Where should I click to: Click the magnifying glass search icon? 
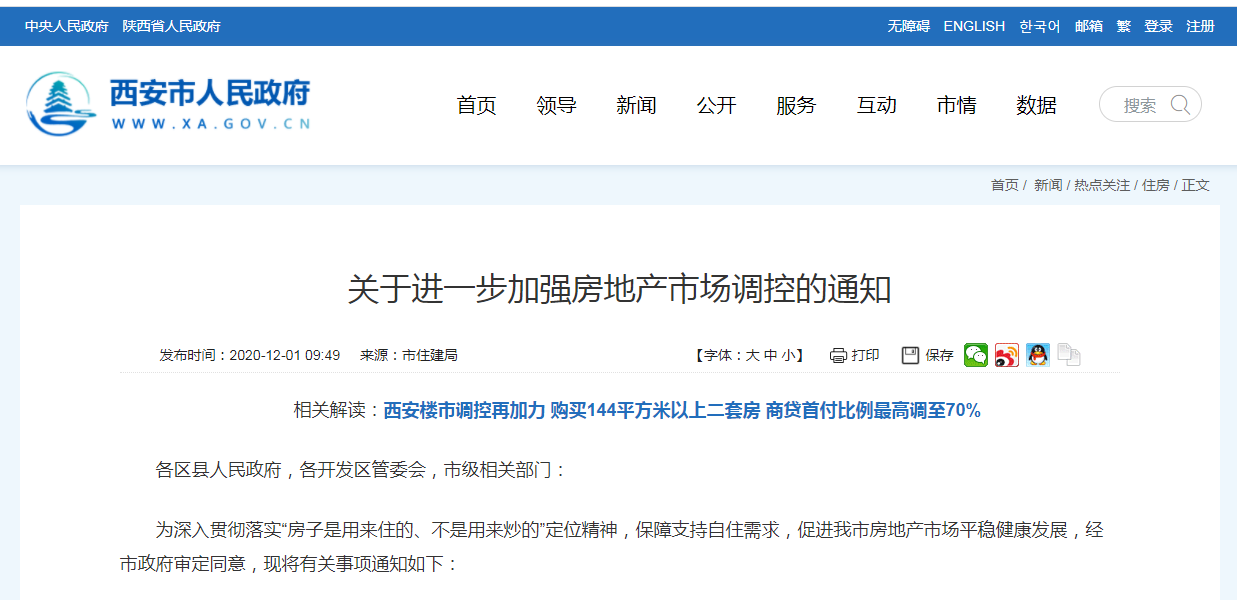pyautogui.click(x=1180, y=105)
